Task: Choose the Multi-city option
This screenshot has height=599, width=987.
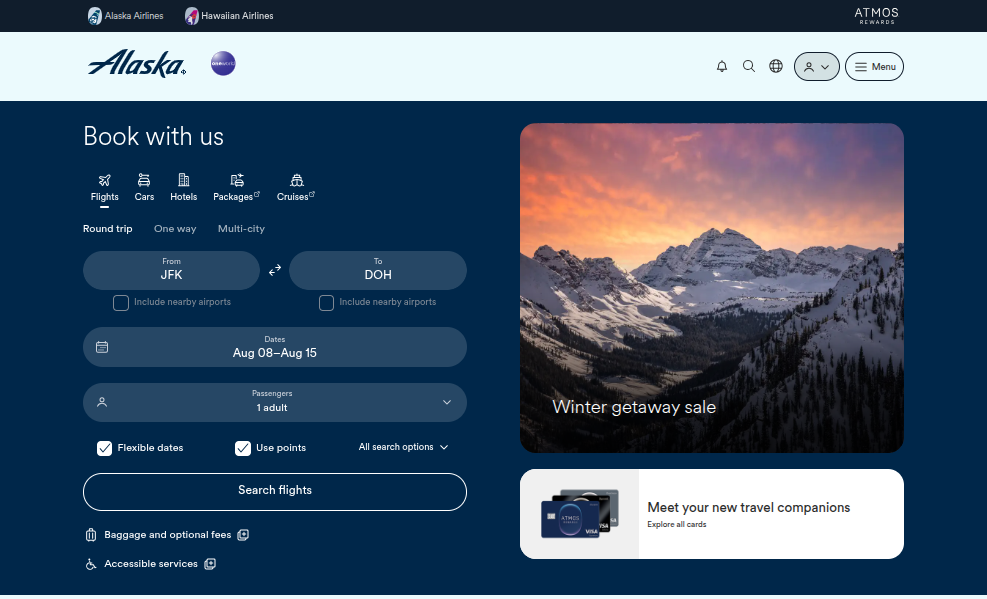Action: pos(241,229)
